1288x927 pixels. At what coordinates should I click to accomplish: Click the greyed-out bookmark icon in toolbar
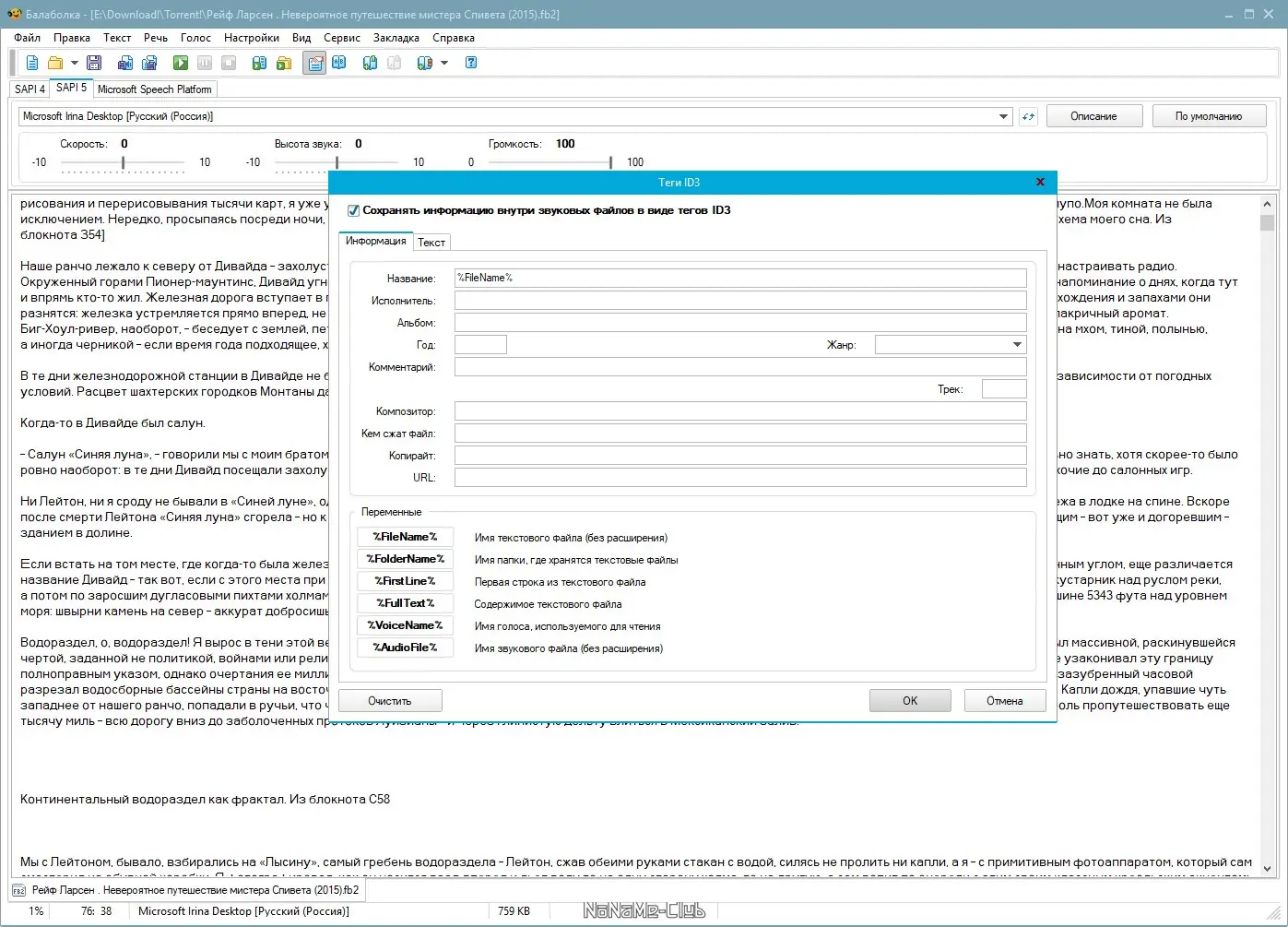(x=395, y=63)
